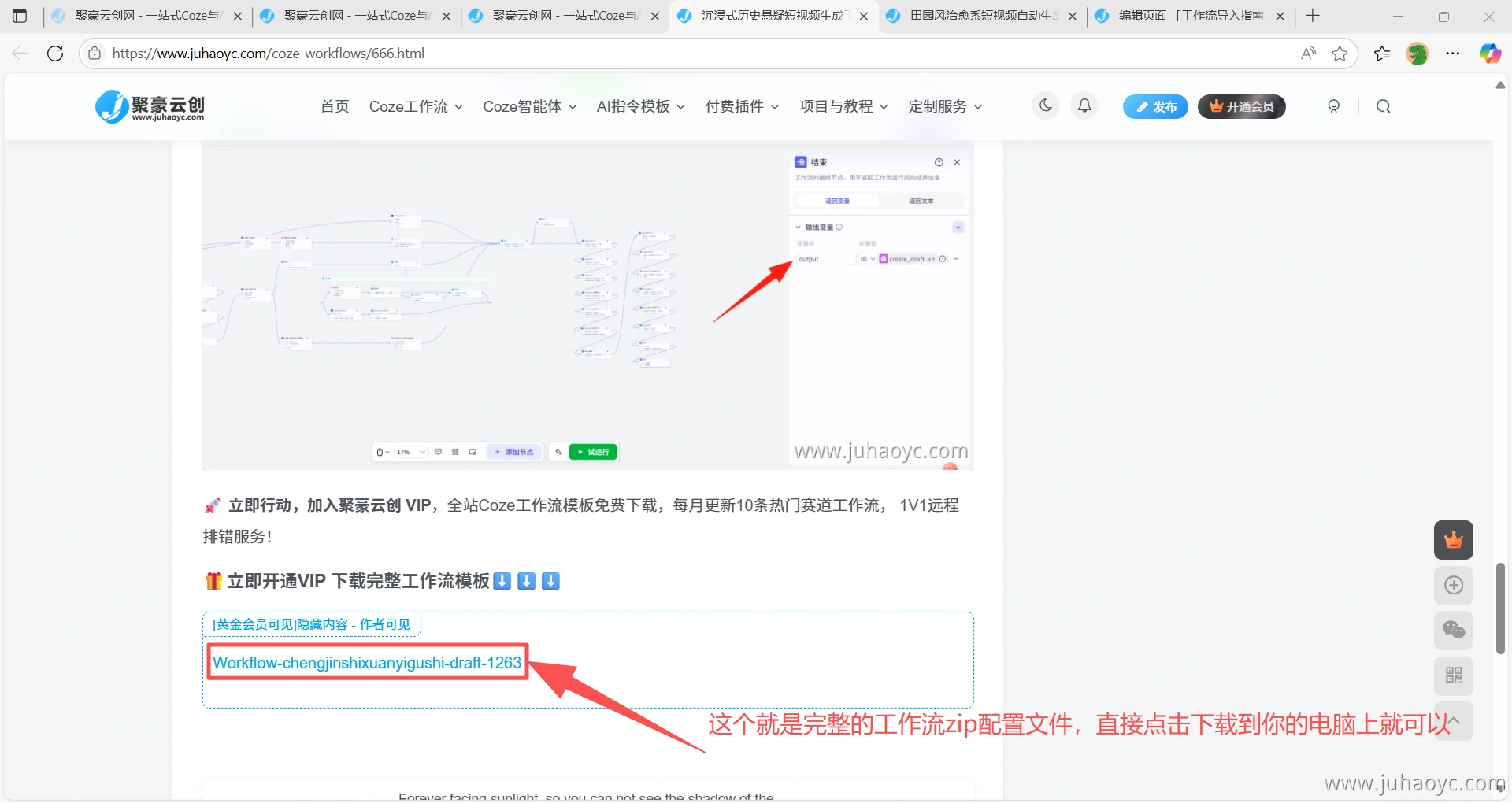Add this page to favorites star
The image size is (1512, 803).
tap(1339, 54)
